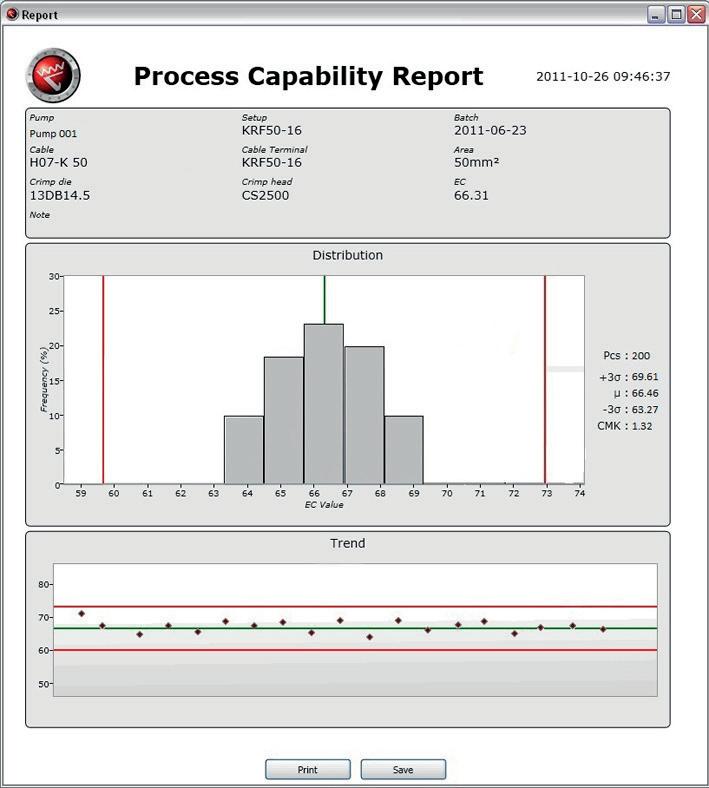
Task: Click the Setup value KRF50-16
Action: pyautogui.click(x=272, y=131)
